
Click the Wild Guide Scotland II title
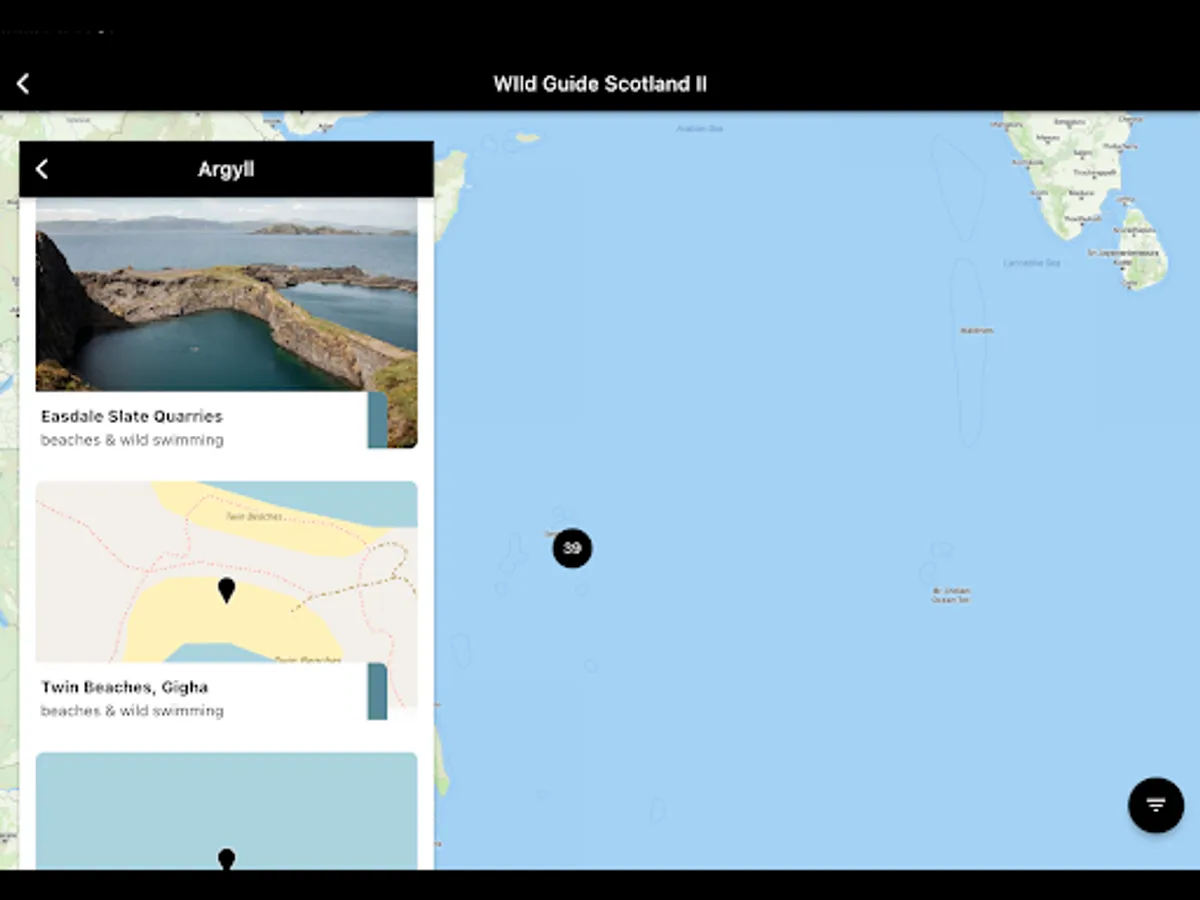coord(600,84)
